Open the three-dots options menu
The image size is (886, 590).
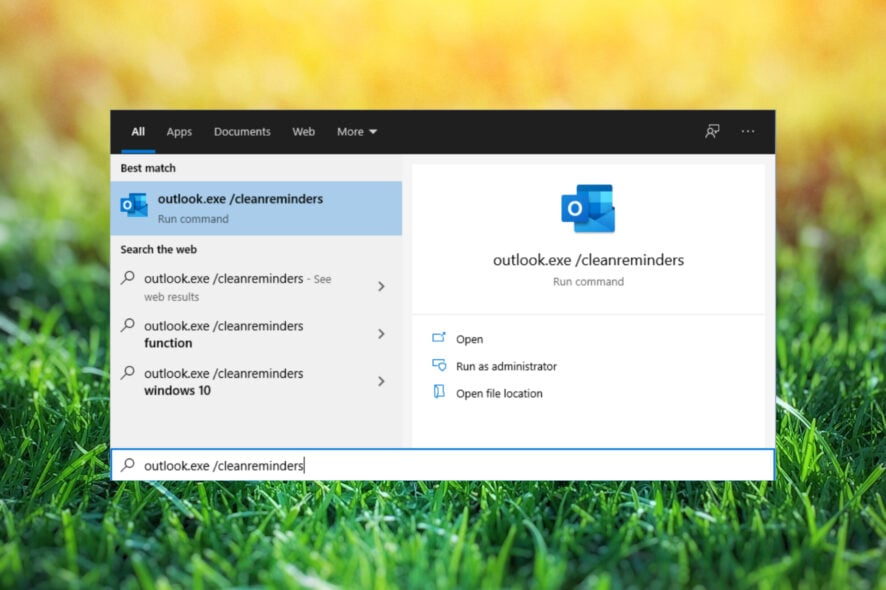[x=748, y=131]
